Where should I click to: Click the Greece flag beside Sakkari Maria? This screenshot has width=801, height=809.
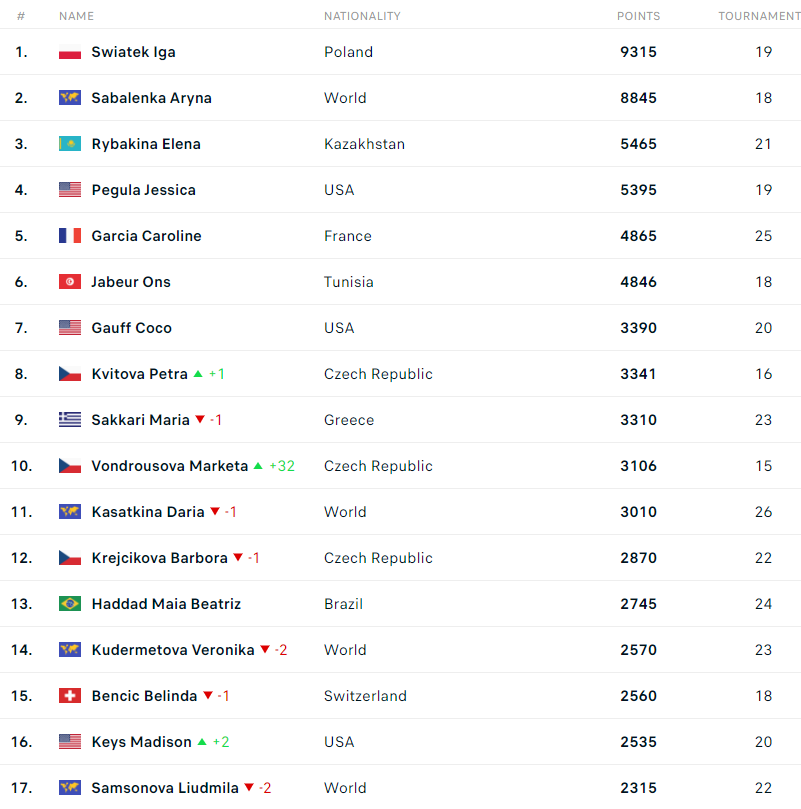tap(70, 420)
